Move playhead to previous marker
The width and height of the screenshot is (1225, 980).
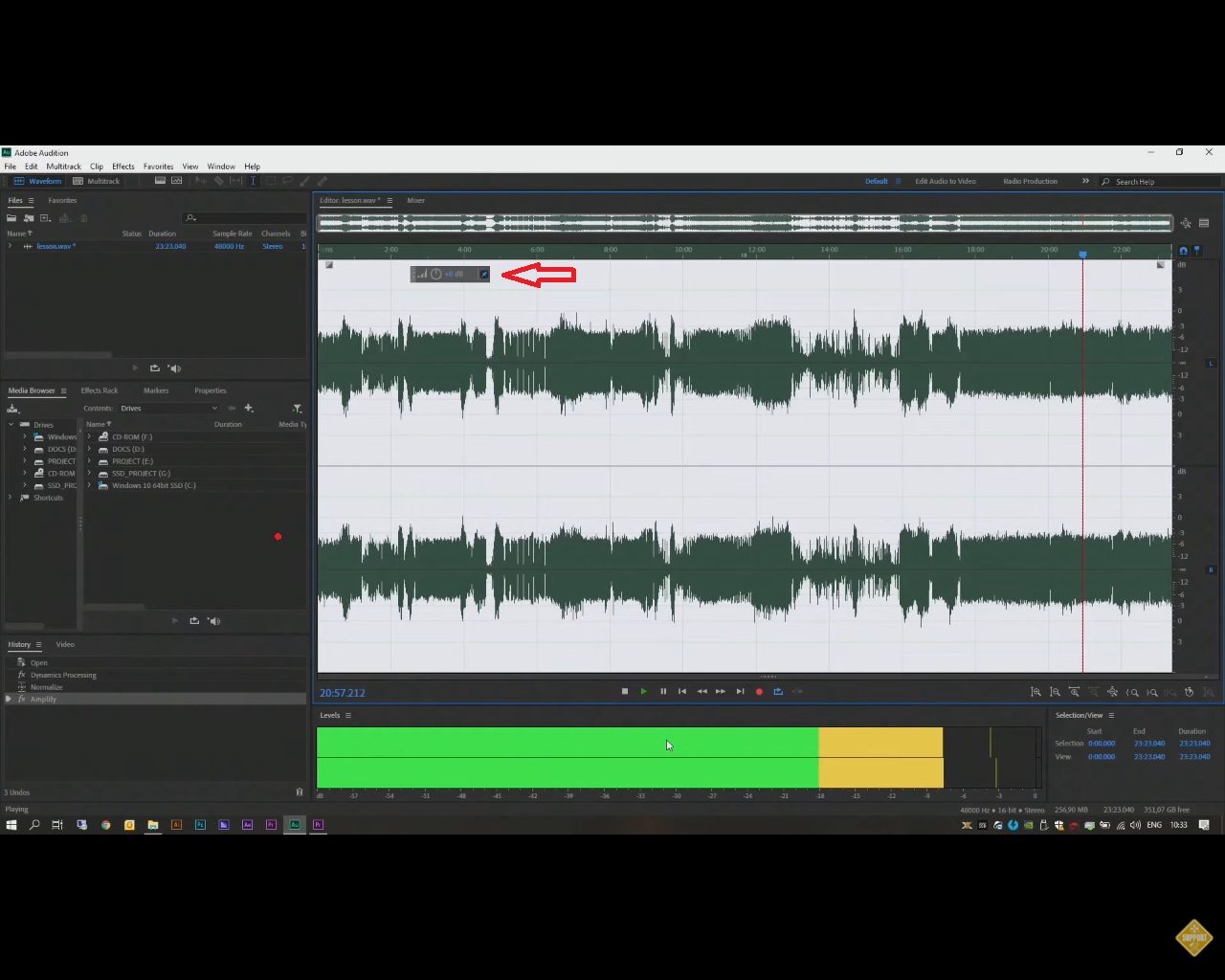682,691
